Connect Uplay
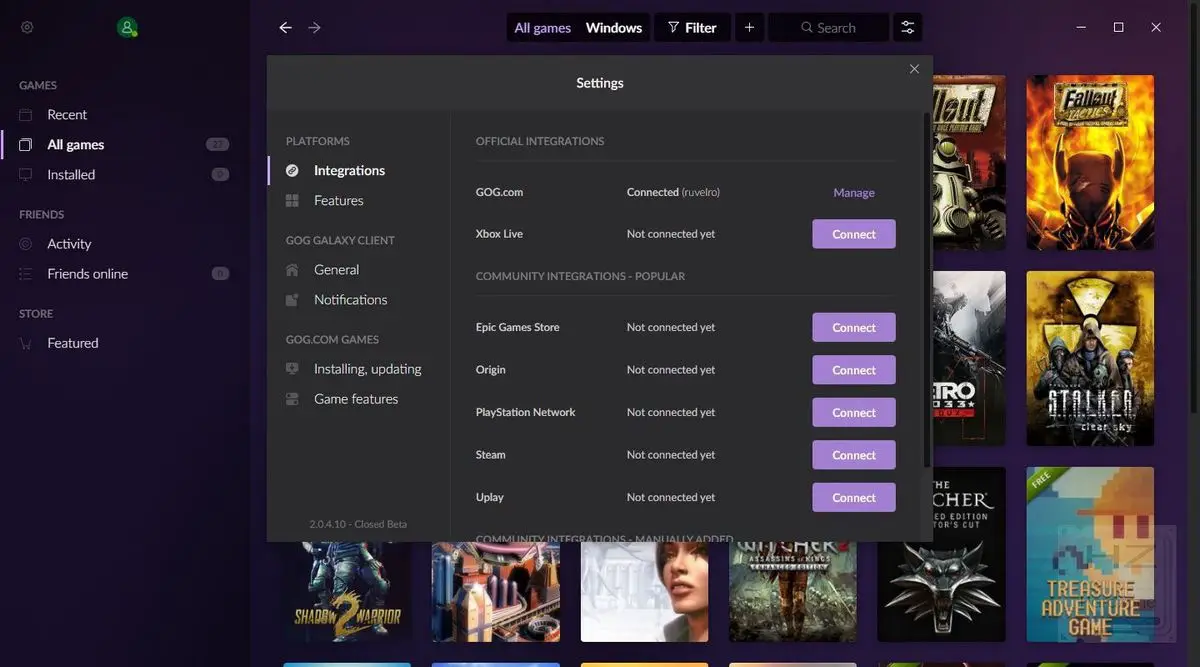 pos(854,497)
